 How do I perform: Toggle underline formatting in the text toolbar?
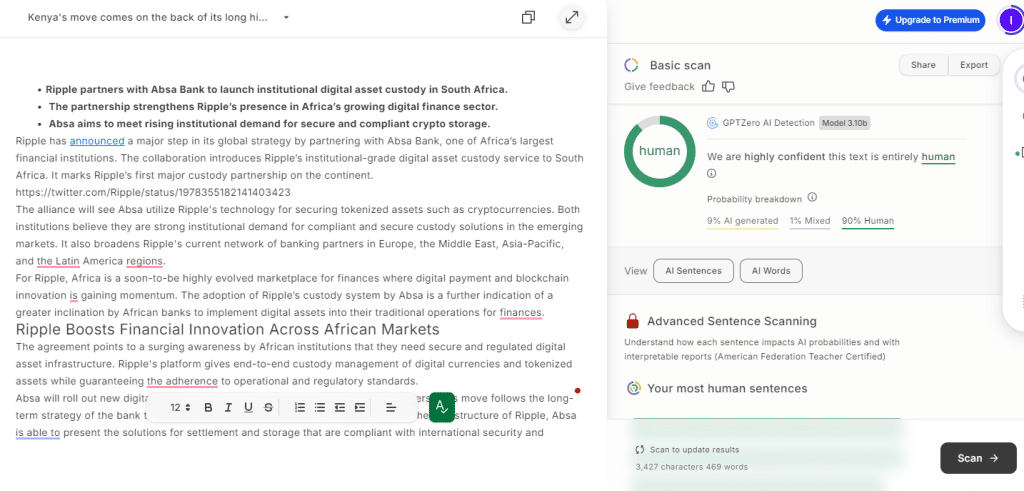[x=248, y=407]
